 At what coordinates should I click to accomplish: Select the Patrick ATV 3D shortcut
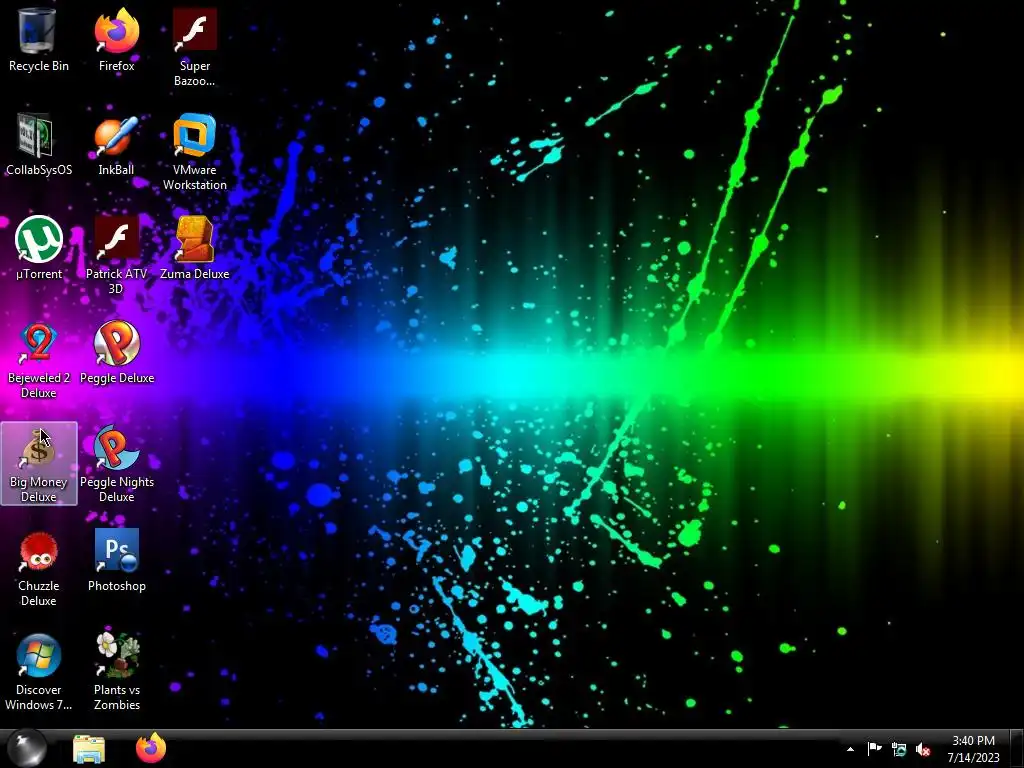pos(116,255)
